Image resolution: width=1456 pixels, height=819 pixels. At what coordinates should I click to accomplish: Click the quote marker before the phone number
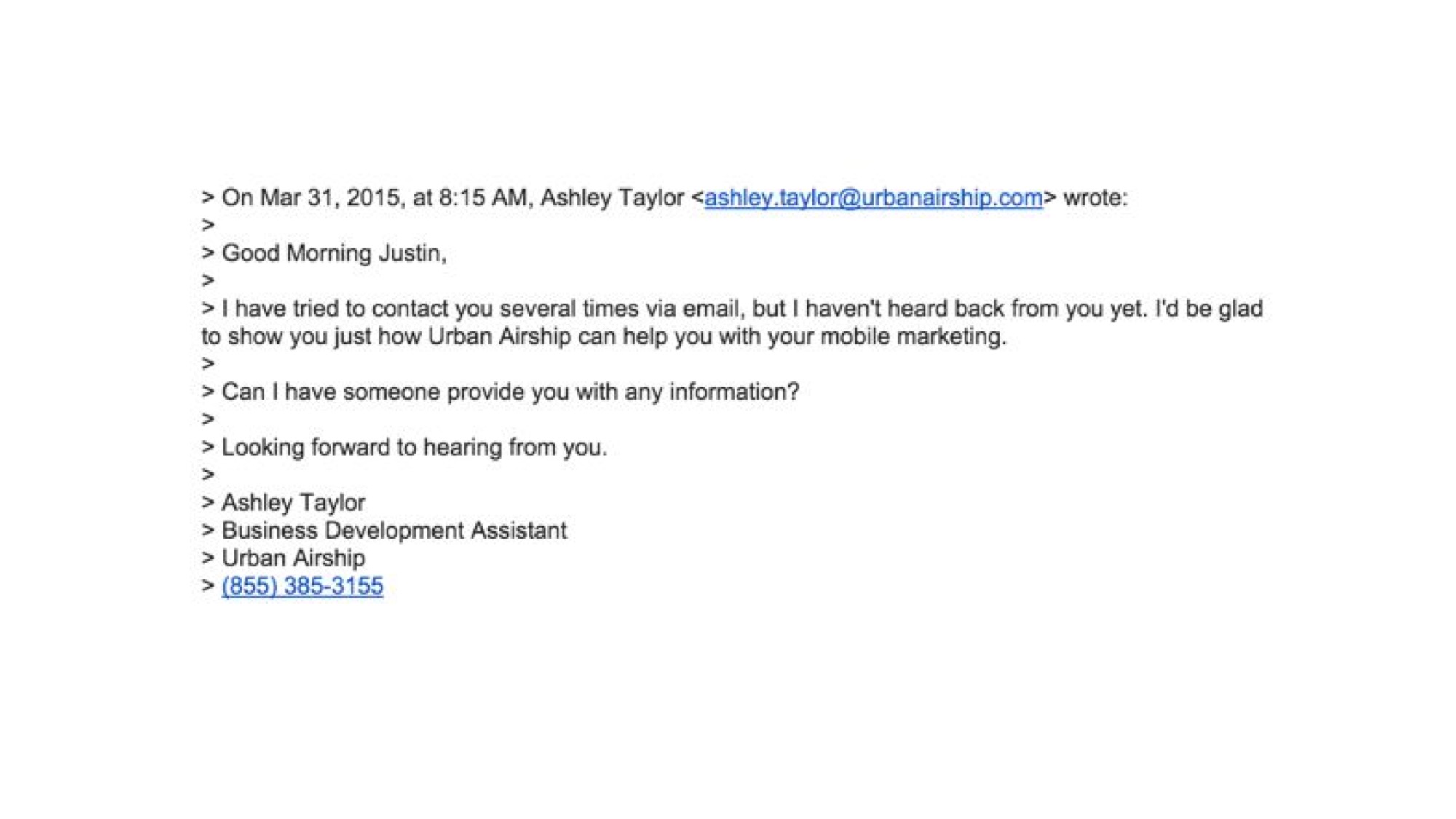208,586
